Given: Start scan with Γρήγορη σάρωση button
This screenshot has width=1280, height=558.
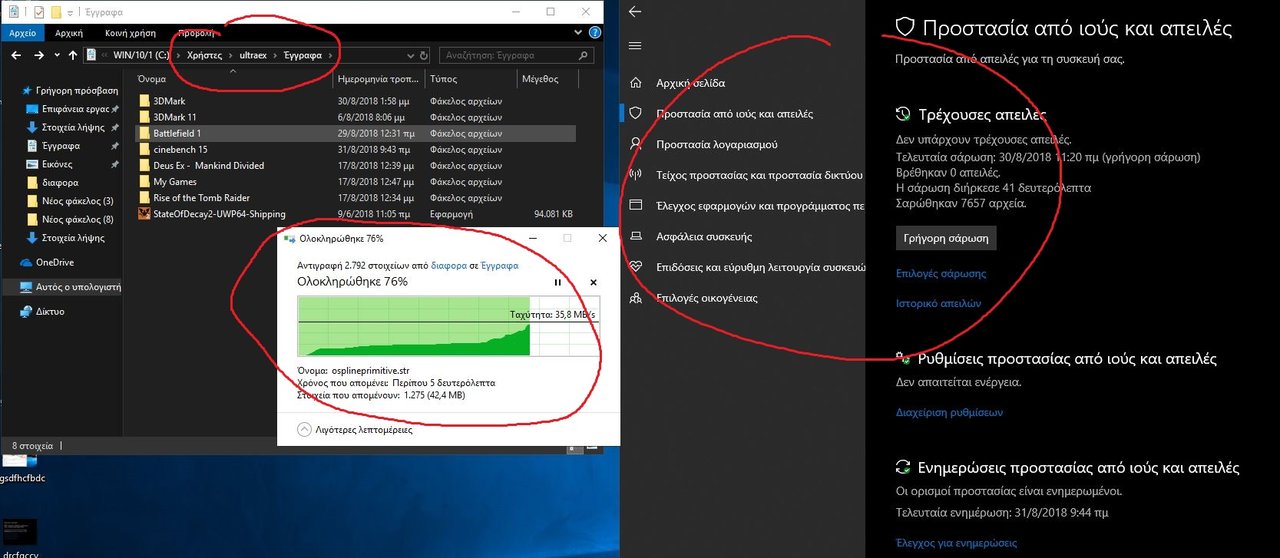Looking at the screenshot, I should (x=946, y=239).
